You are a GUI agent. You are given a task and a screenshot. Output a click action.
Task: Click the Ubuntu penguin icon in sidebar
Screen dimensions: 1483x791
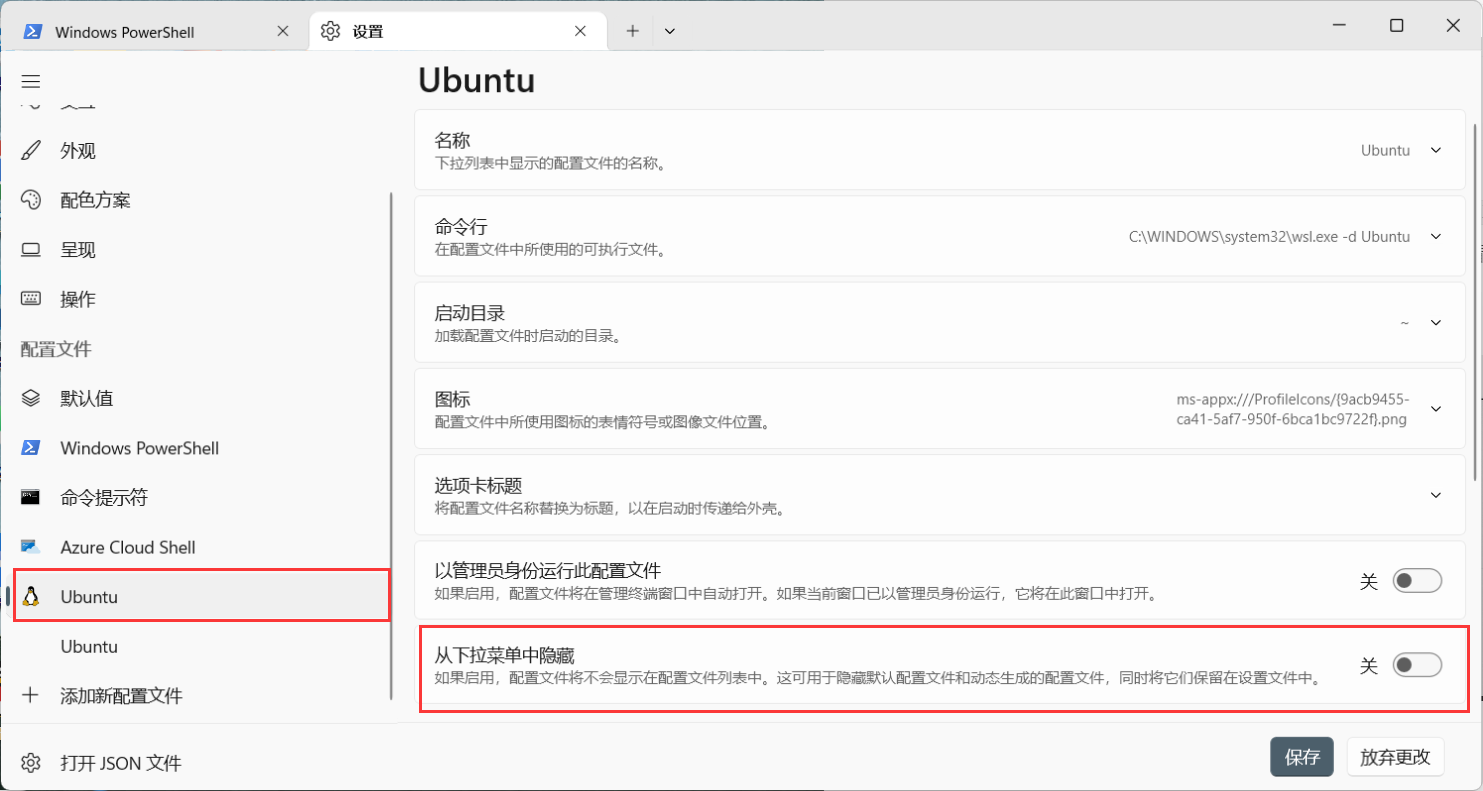point(31,597)
